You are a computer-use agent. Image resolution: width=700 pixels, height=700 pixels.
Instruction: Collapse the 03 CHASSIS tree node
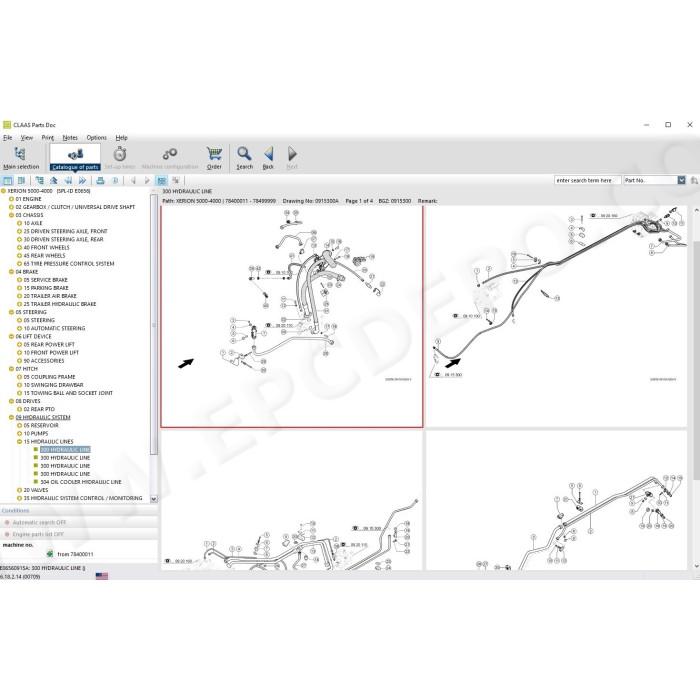12,215
